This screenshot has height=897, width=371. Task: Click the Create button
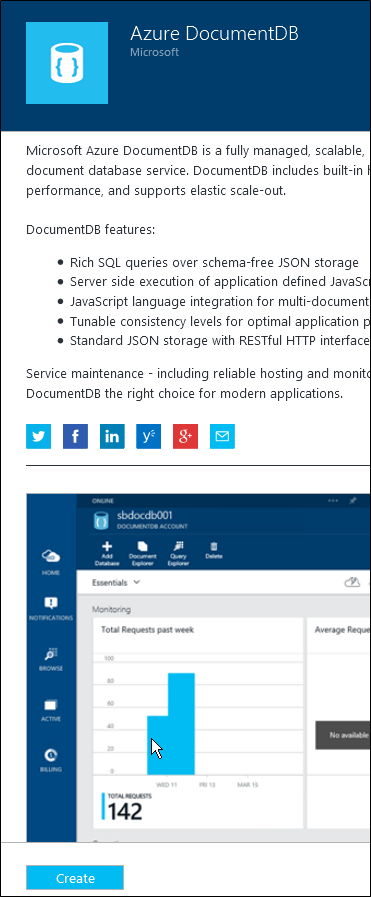(75, 878)
